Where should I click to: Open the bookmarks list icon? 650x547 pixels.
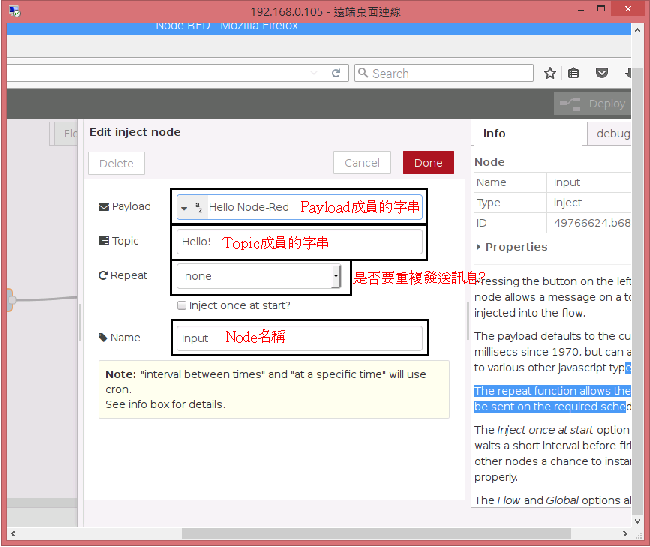coord(573,73)
